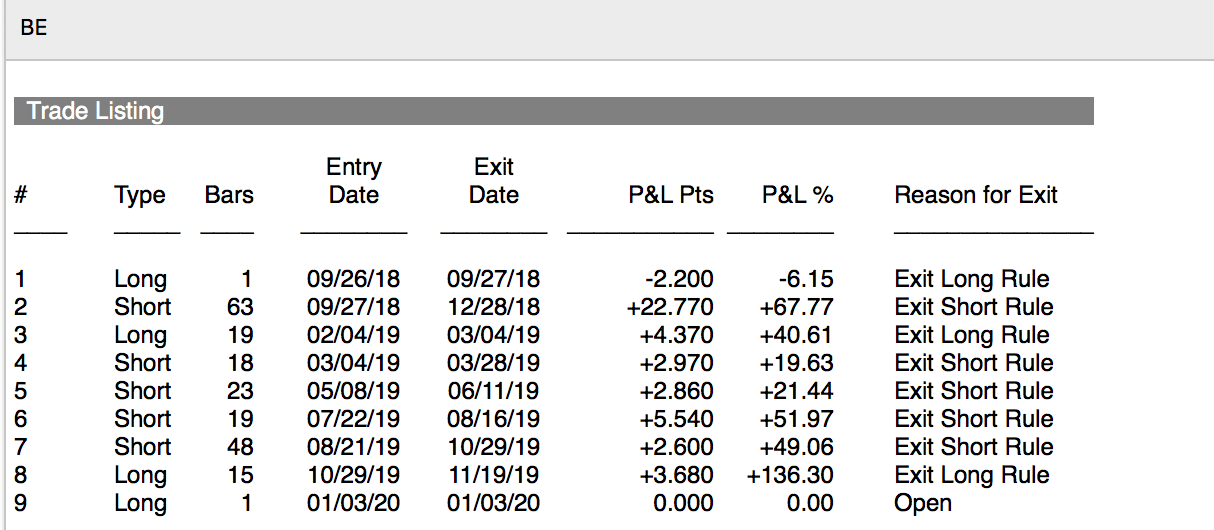Screen dimensions: 1214x530
Task: Click exit date 11/19/19
Action: pyautogui.click(x=493, y=475)
